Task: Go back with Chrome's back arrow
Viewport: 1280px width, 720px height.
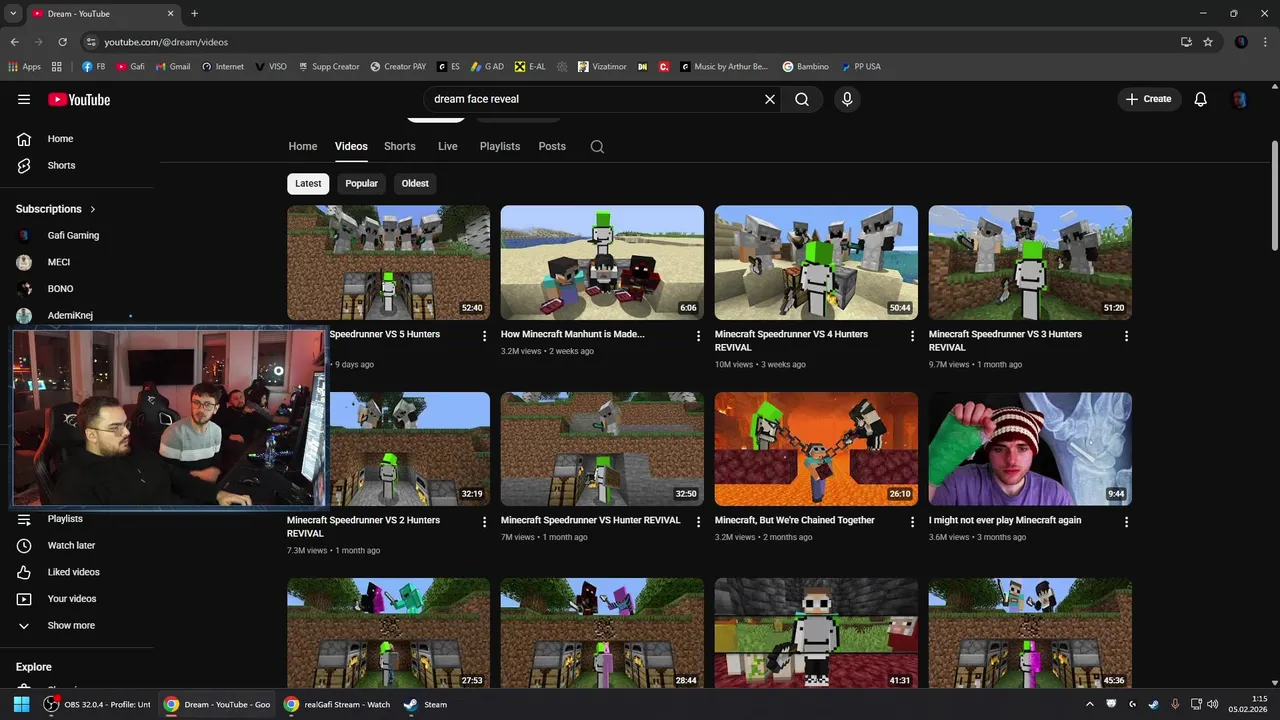Action: coord(14,42)
